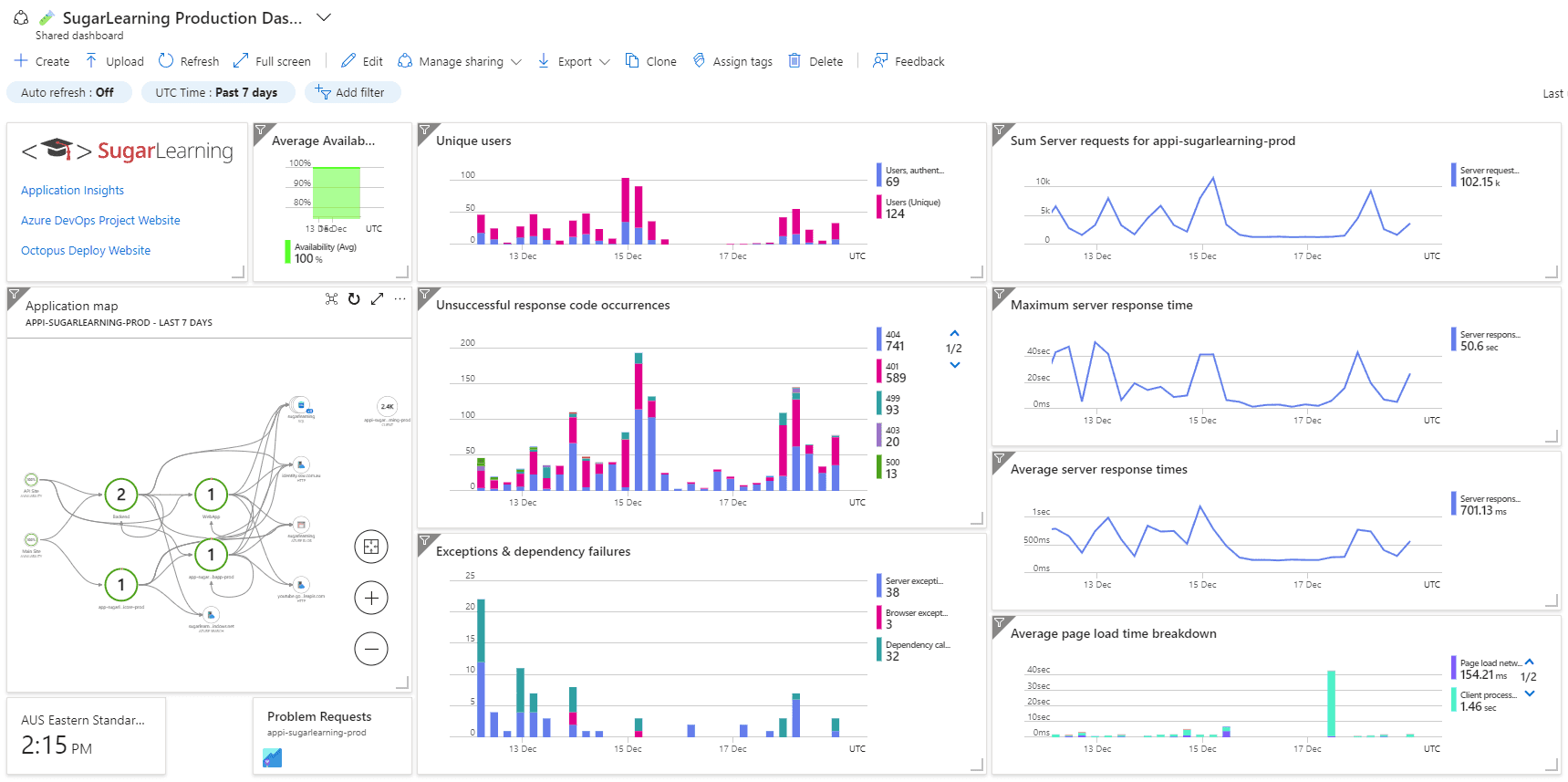Click the Edit pencil icon
This screenshot has height=782, width=1568.
(348, 61)
